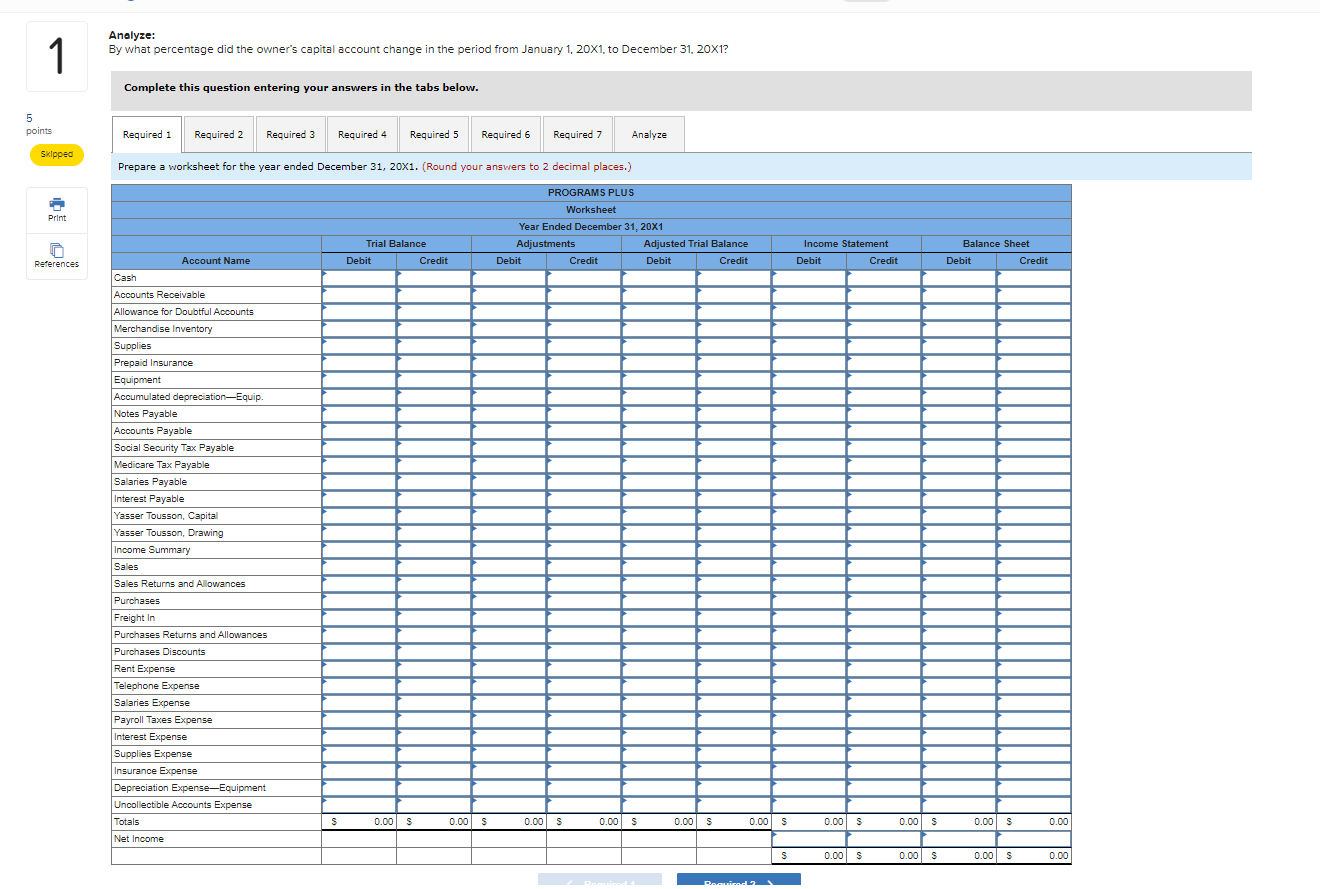Click Uncollectible Accounts Expense Adjustments debit cell
The height and width of the screenshot is (889, 1320).
509,805
